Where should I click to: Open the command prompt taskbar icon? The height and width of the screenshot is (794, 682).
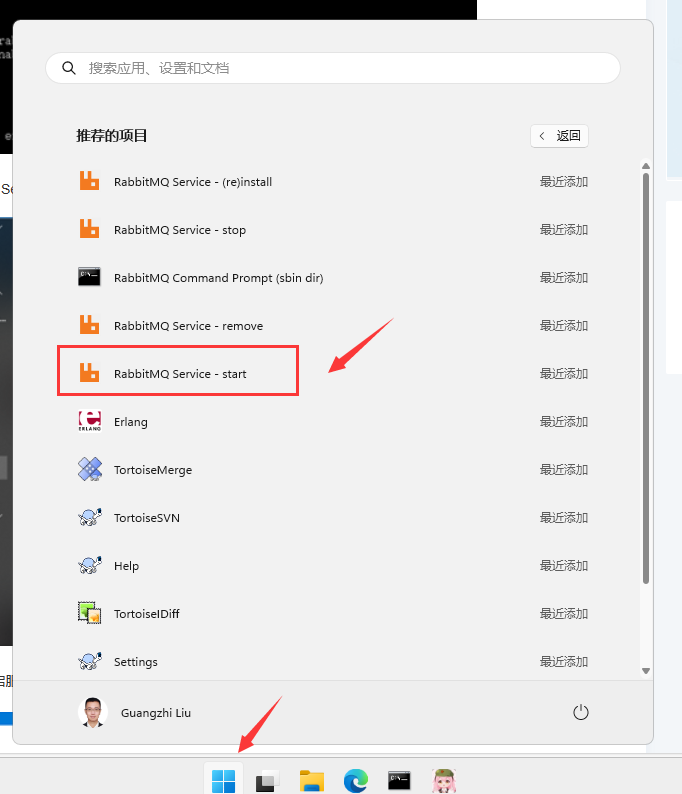click(x=399, y=780)
